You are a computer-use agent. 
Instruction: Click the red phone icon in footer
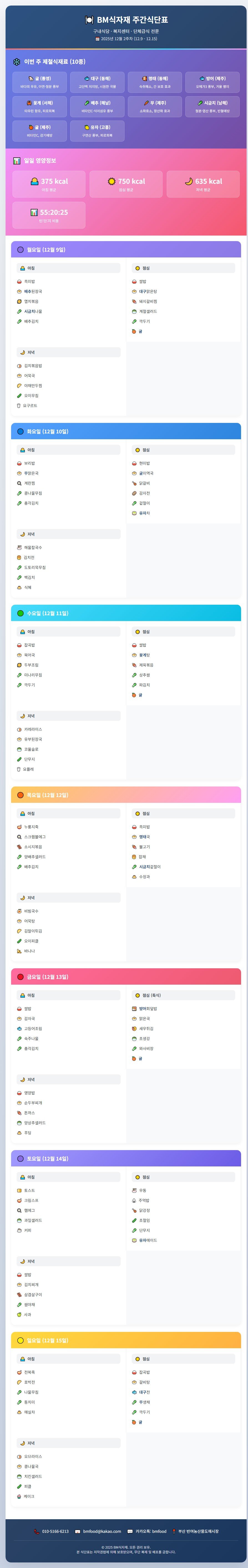pyautogui.click(x=37, y=1531)
